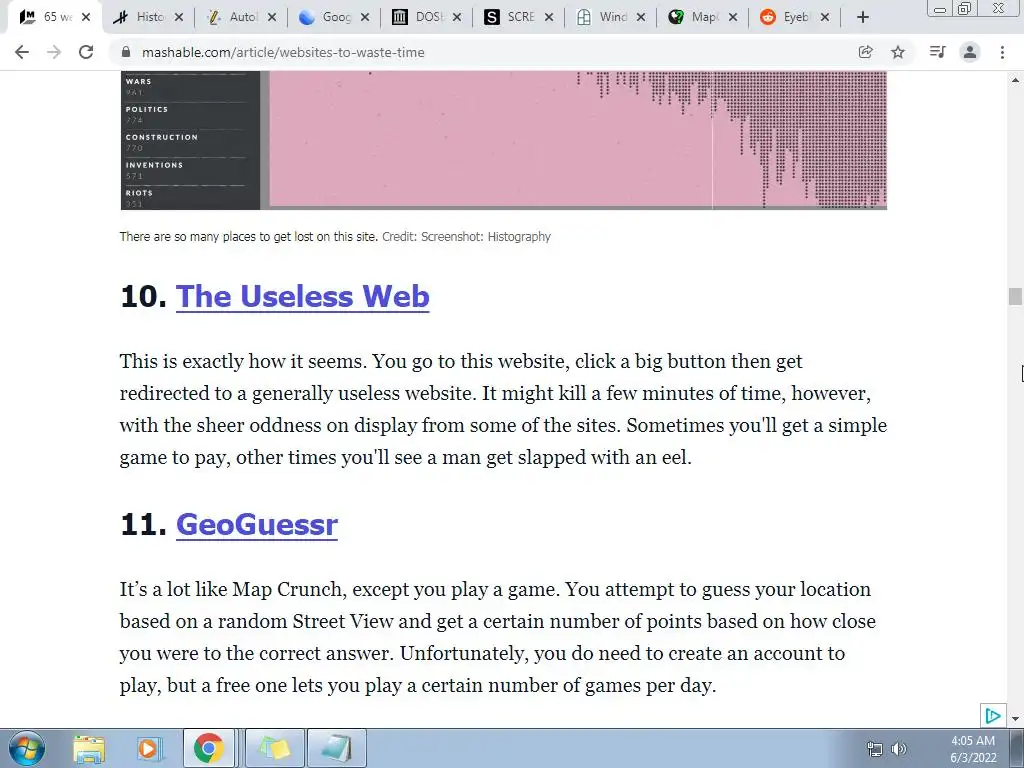1024x768 pixels.
Task: Click the Histography image caption text
Action: [335, 236]
